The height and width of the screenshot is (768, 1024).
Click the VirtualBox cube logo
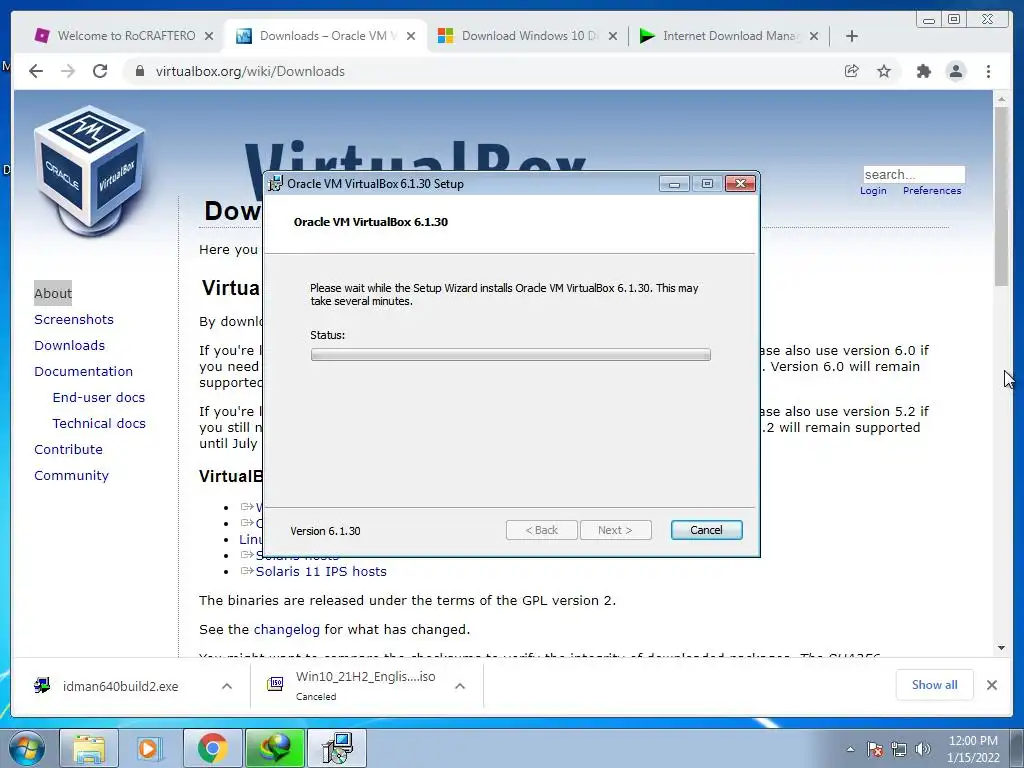tap(90, 170)
